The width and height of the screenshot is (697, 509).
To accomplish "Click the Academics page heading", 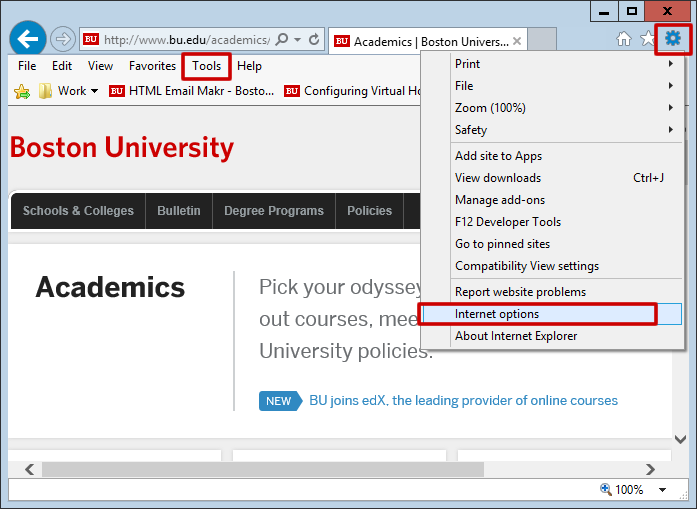I will click(110, 287).
